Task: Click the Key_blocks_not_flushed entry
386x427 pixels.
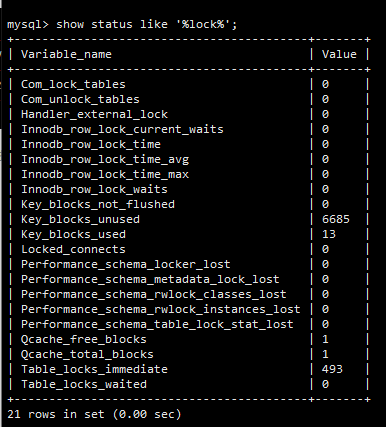Action: [98, 204]
